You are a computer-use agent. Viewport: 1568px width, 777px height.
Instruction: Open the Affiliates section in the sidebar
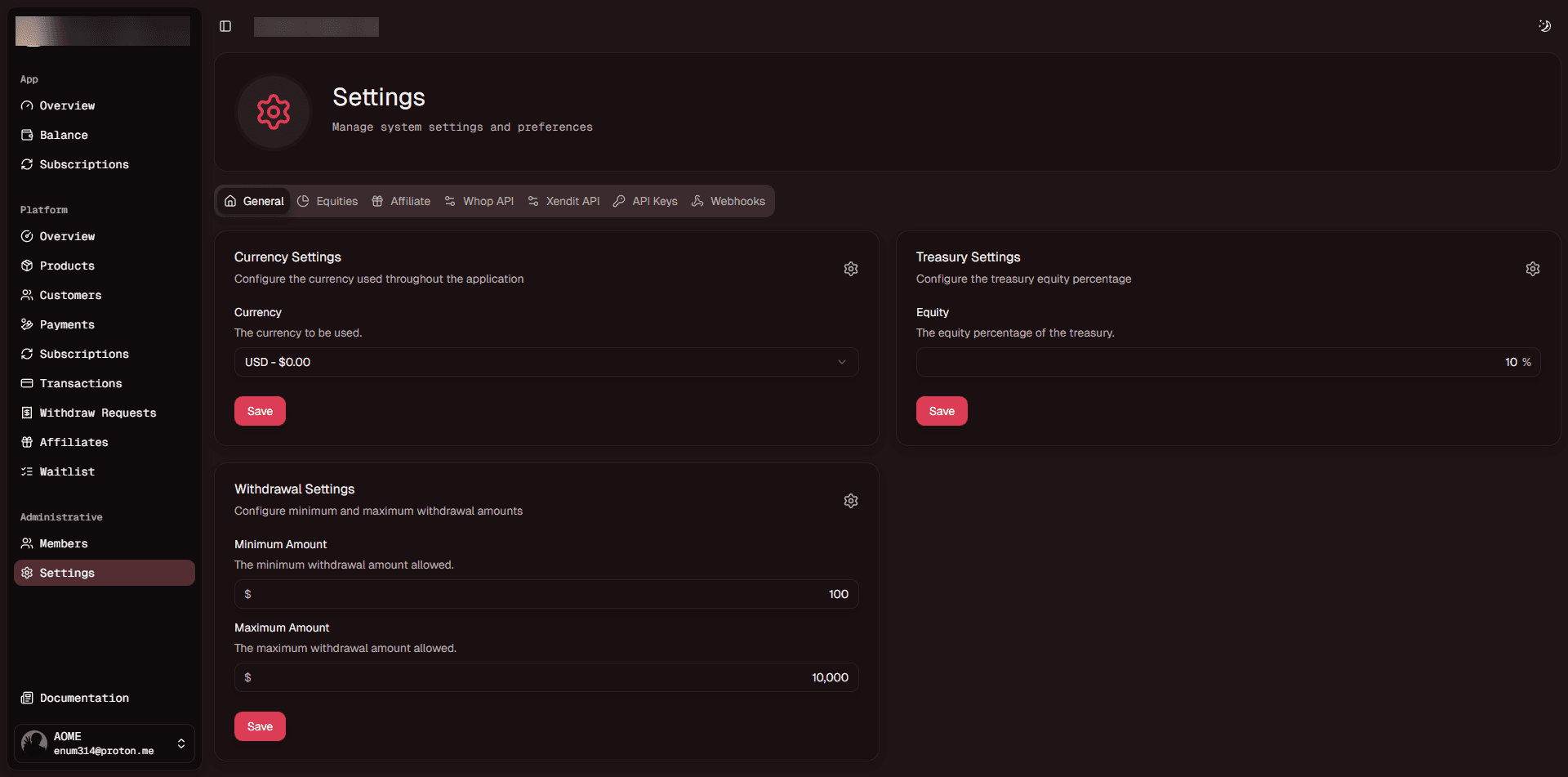click(73, 442)
